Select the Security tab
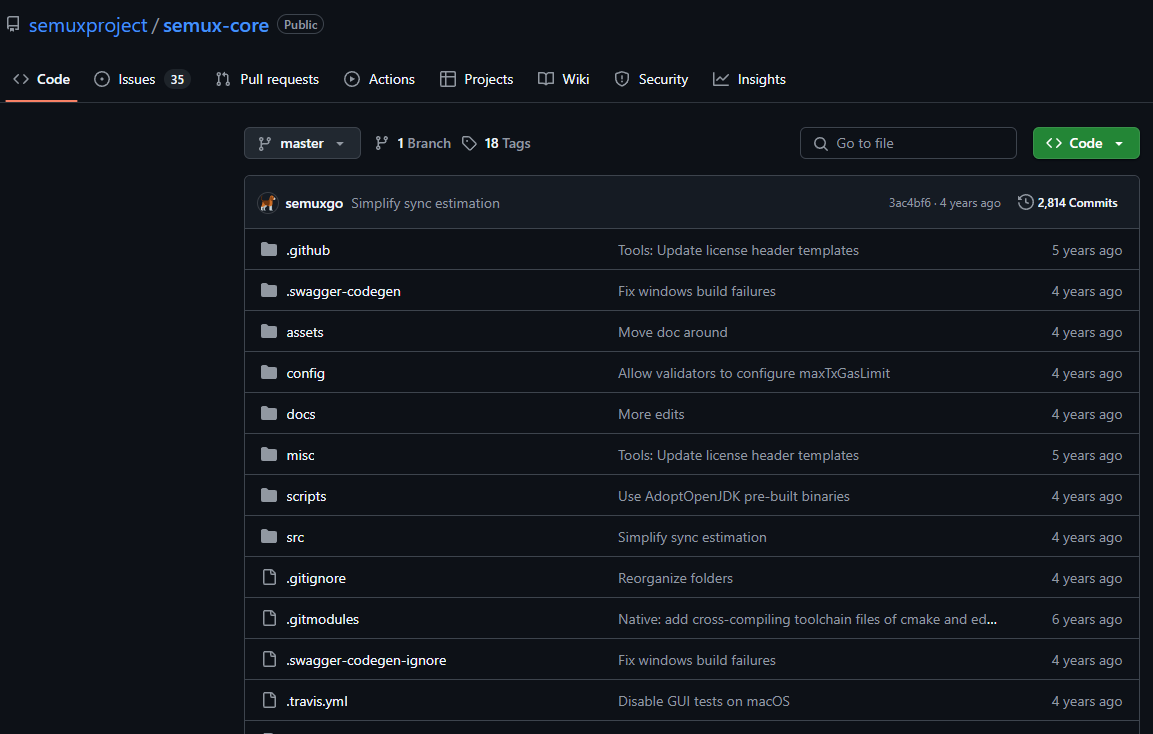 (652, 79)
